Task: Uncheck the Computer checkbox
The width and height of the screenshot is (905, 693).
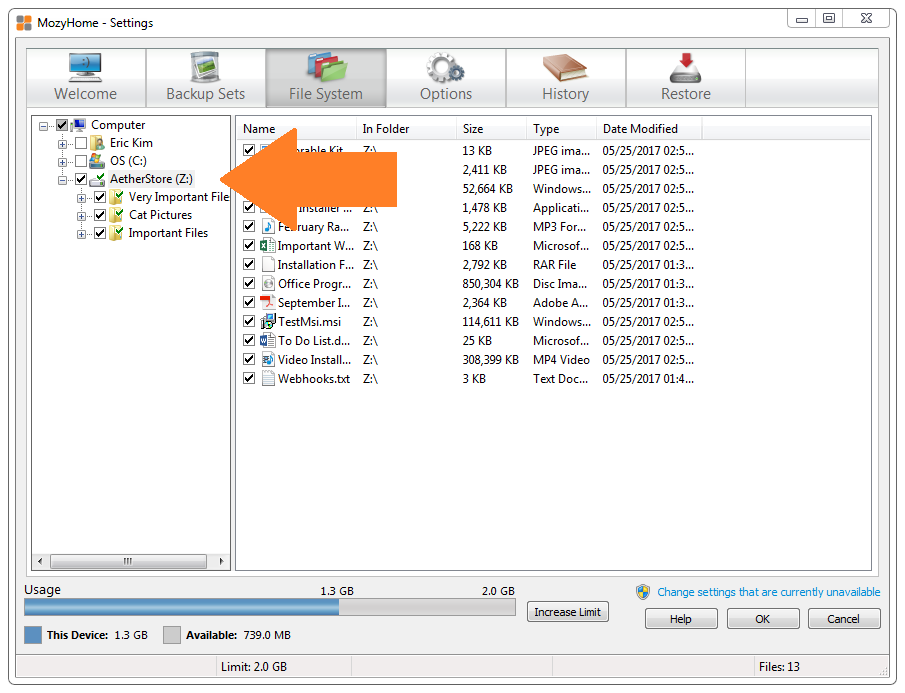Action: point(62,125)
